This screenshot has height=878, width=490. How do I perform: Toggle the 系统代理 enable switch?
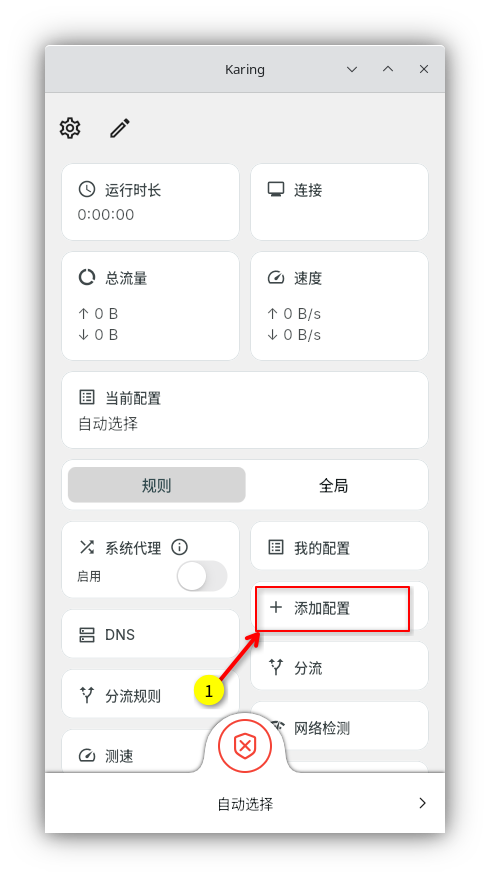click(x=202, y=576)
